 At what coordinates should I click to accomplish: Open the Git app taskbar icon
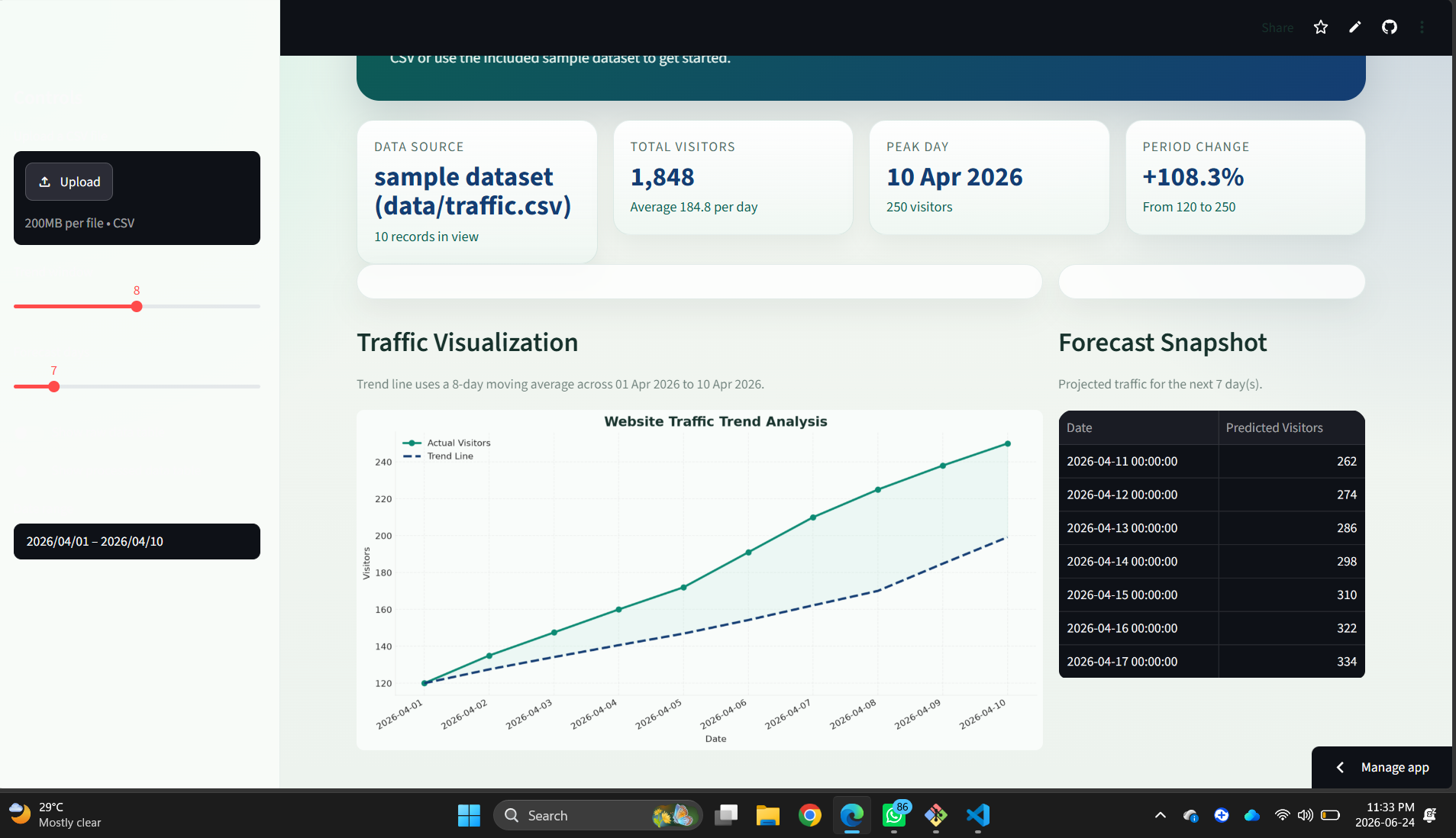coord(936,815)
